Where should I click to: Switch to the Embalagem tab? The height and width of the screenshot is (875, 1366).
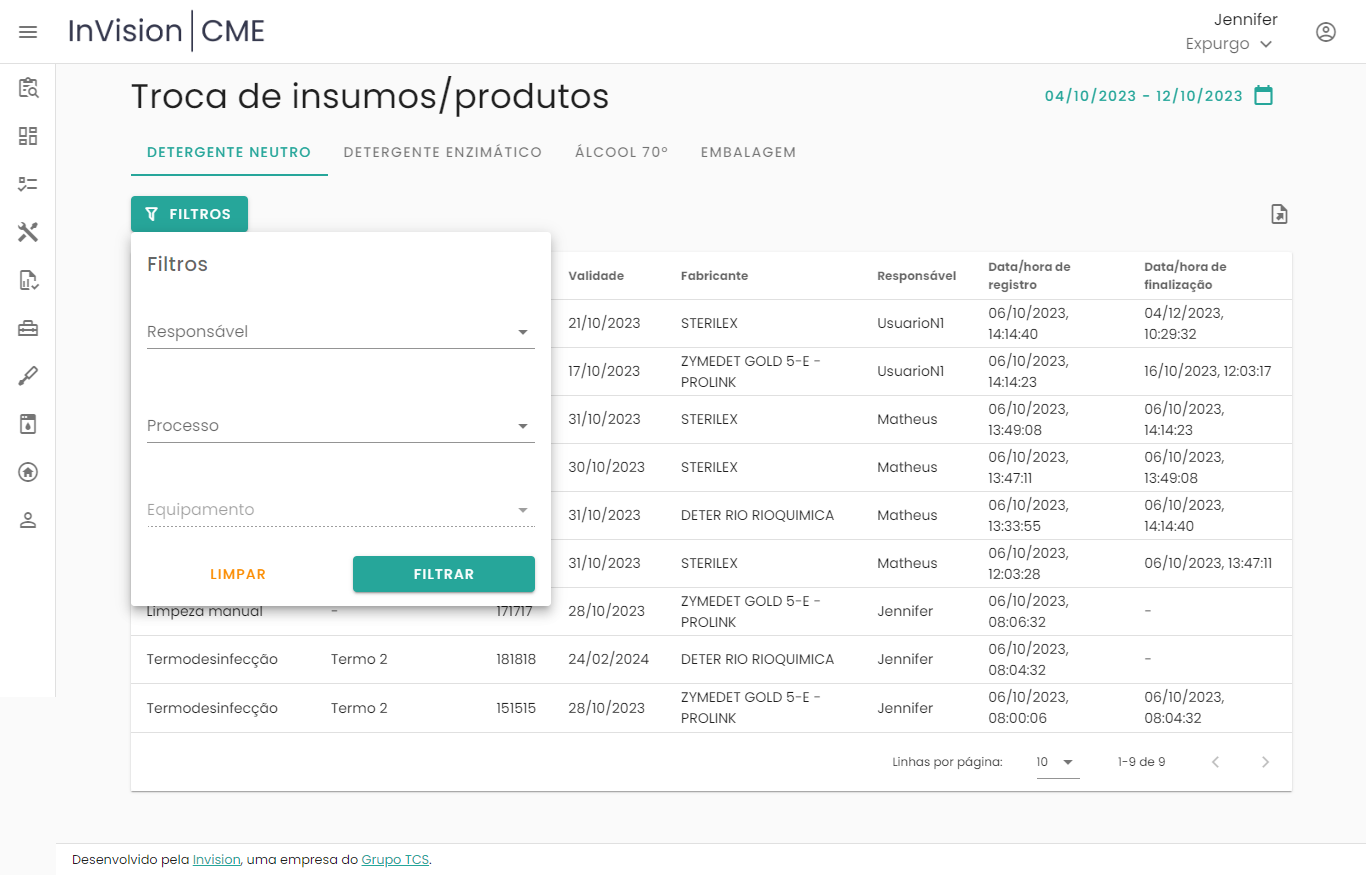click(748, 153)
